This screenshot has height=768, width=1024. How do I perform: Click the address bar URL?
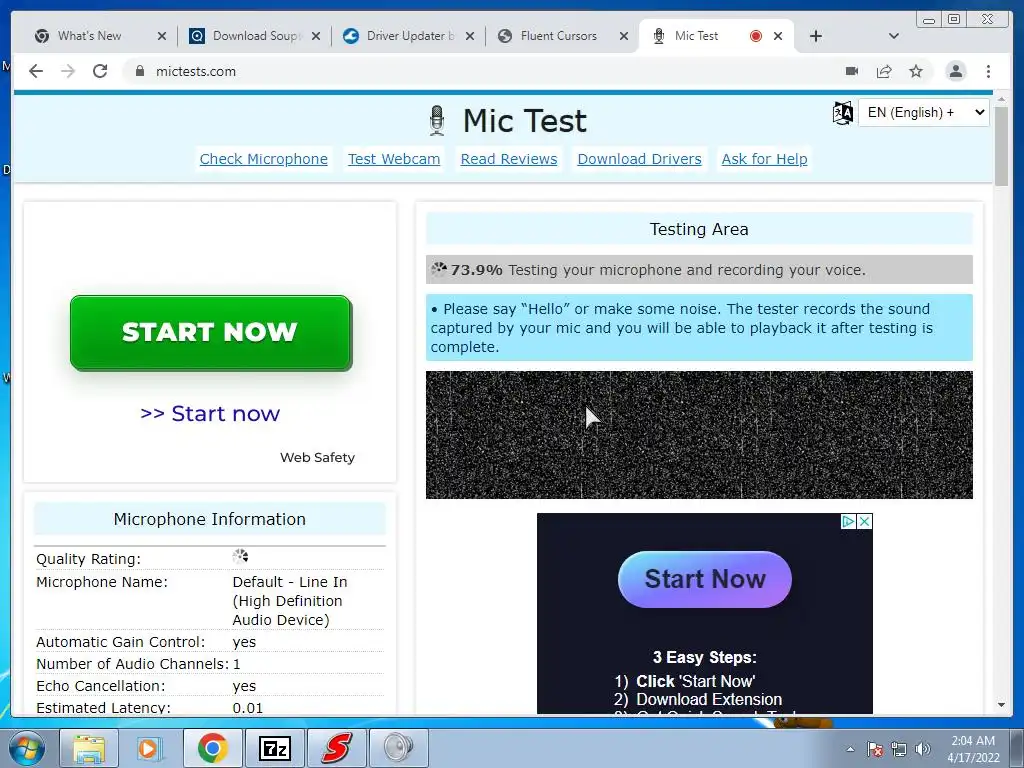click(x=196, y=71)
